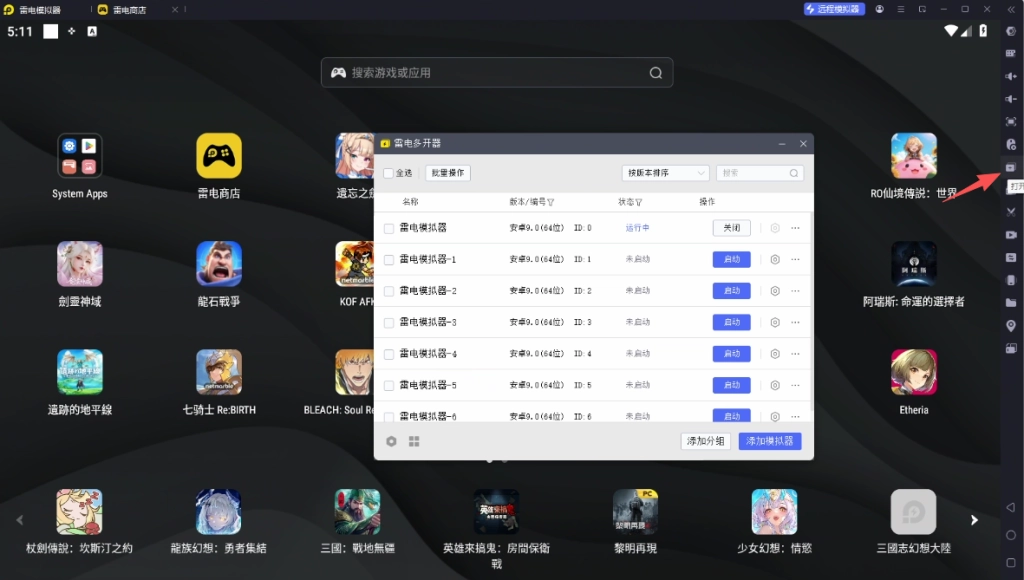Image resolution: width=1024 pixels, height=580 pixels.
Task: Open the screen recording icon on right sidebar
Action: point(1012,235)
